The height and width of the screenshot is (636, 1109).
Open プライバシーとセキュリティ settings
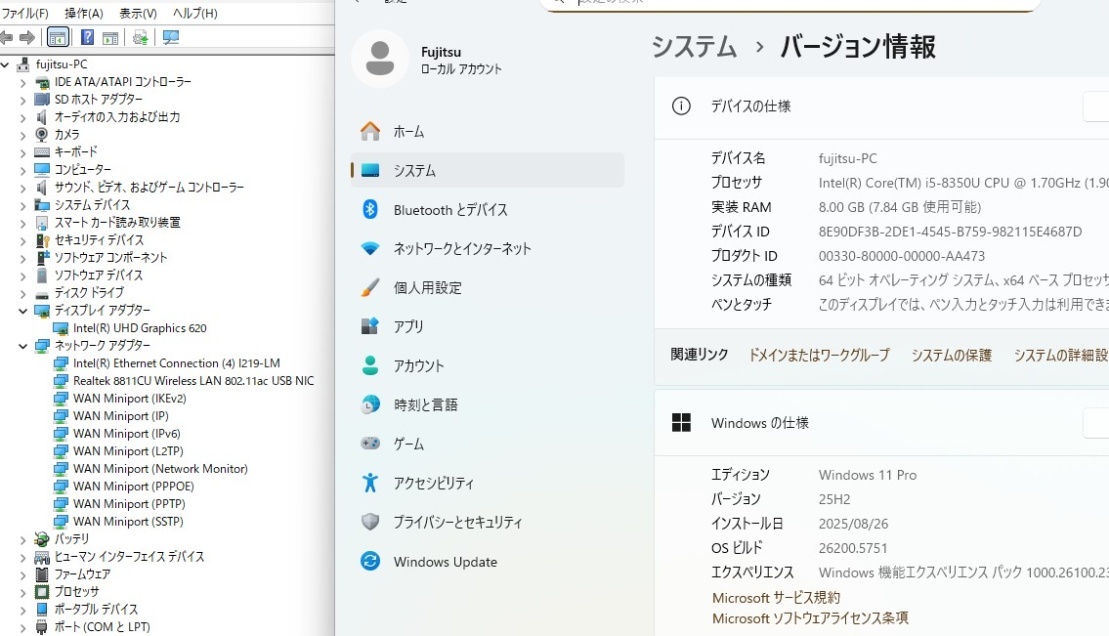(457, 522)
